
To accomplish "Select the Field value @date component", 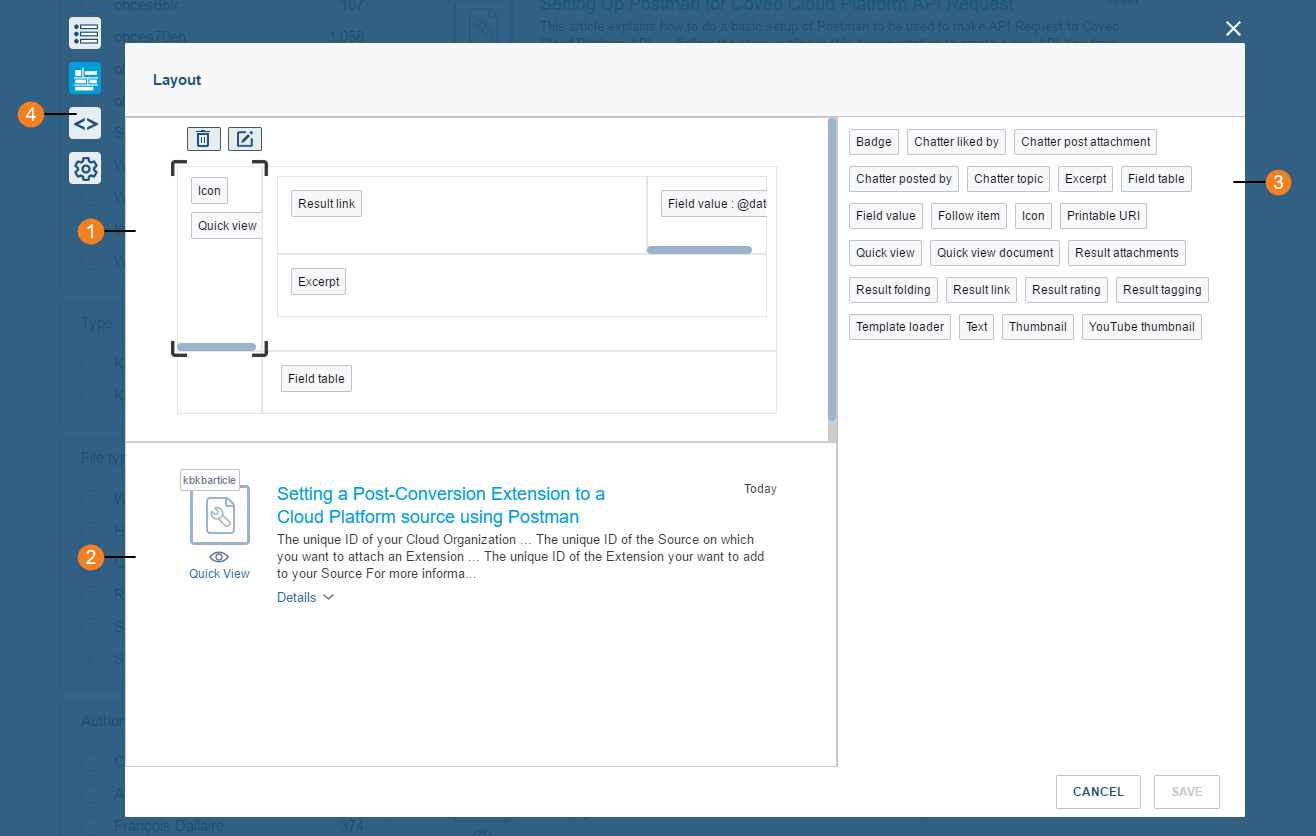I will pyautogui.click(x=714, y=204).
